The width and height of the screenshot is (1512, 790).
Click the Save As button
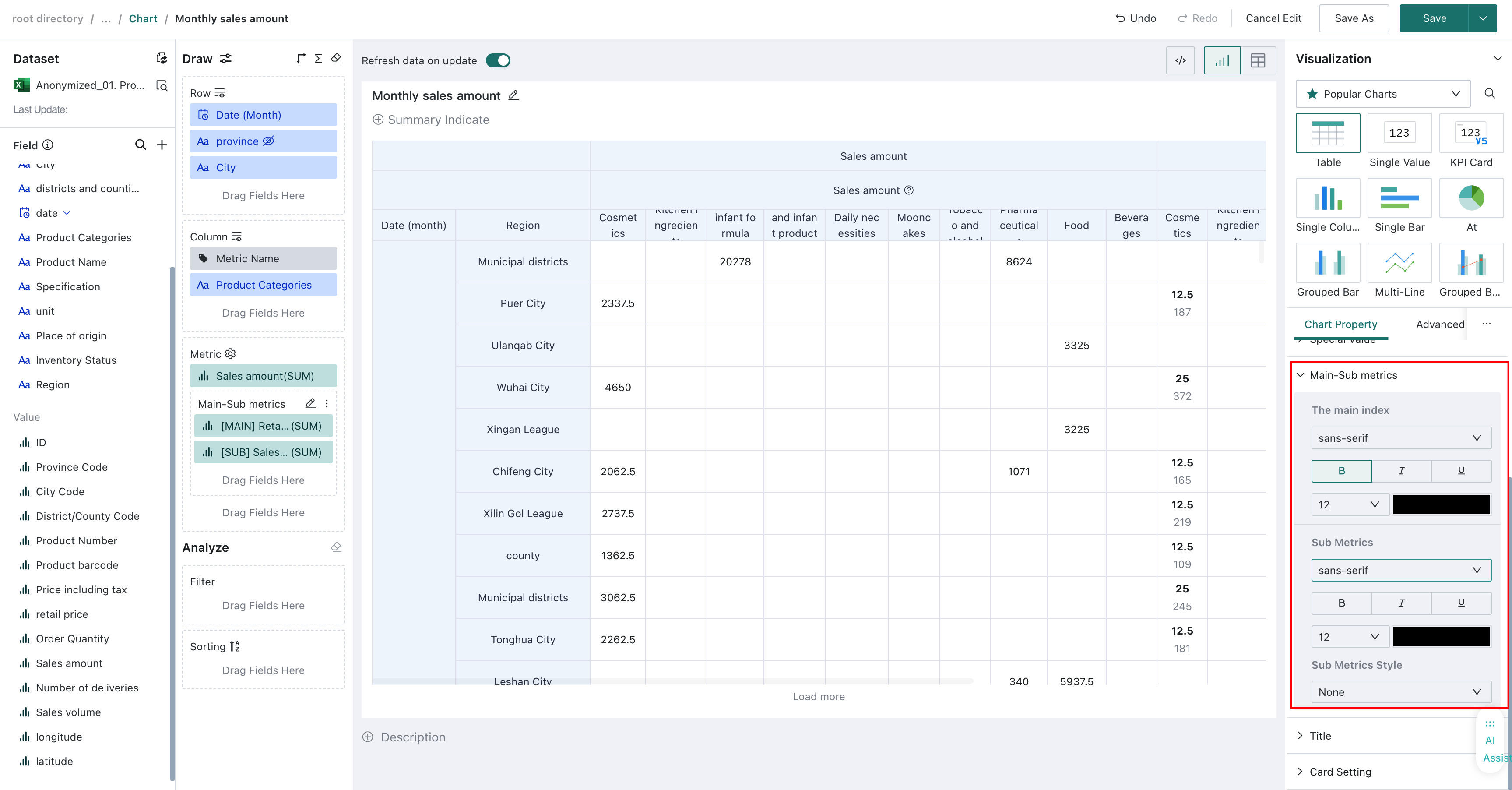tap(1354, 18)
